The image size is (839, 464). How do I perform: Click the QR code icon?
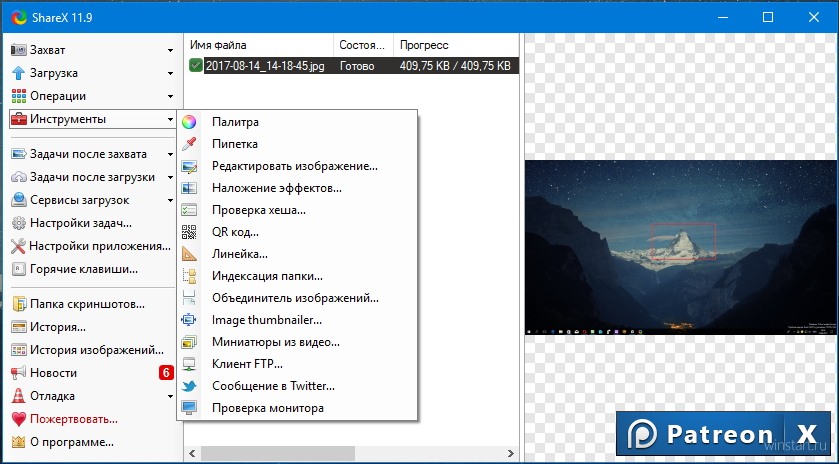tap(189, 232)
